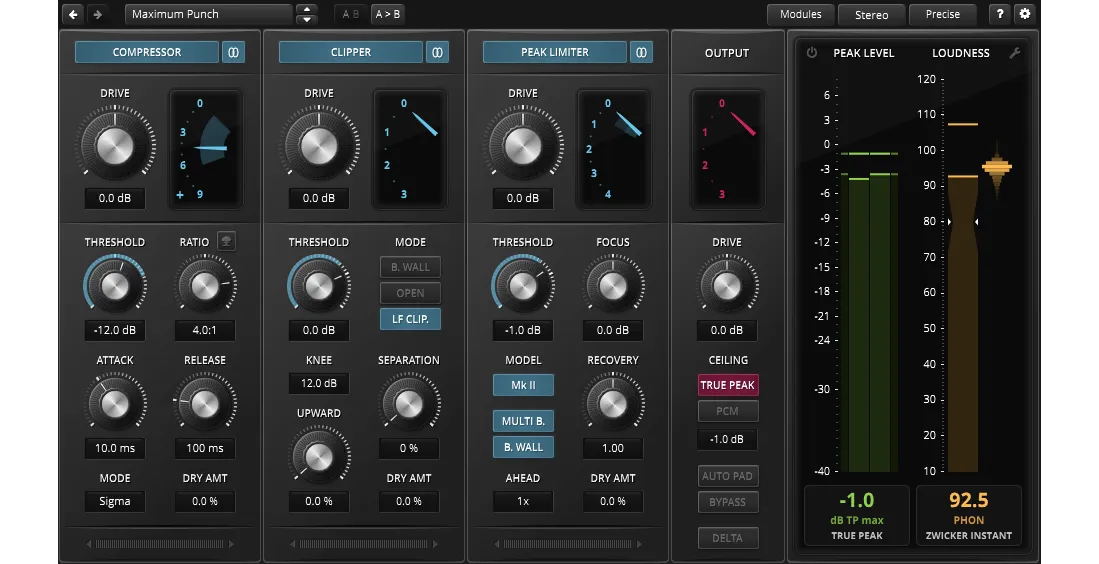
Task: Select LF CLIP. clipper mode
Action: click(x=411, y=319)
